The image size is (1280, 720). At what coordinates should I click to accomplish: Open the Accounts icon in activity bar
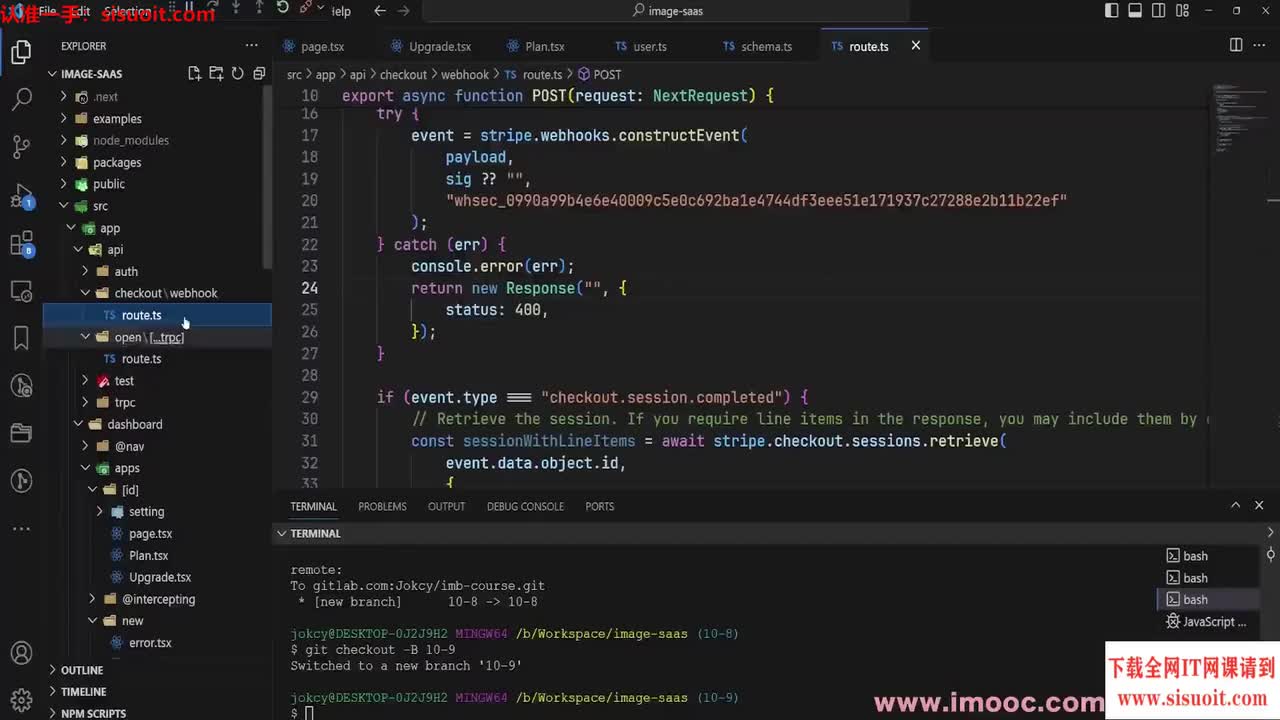coord(21,654)
